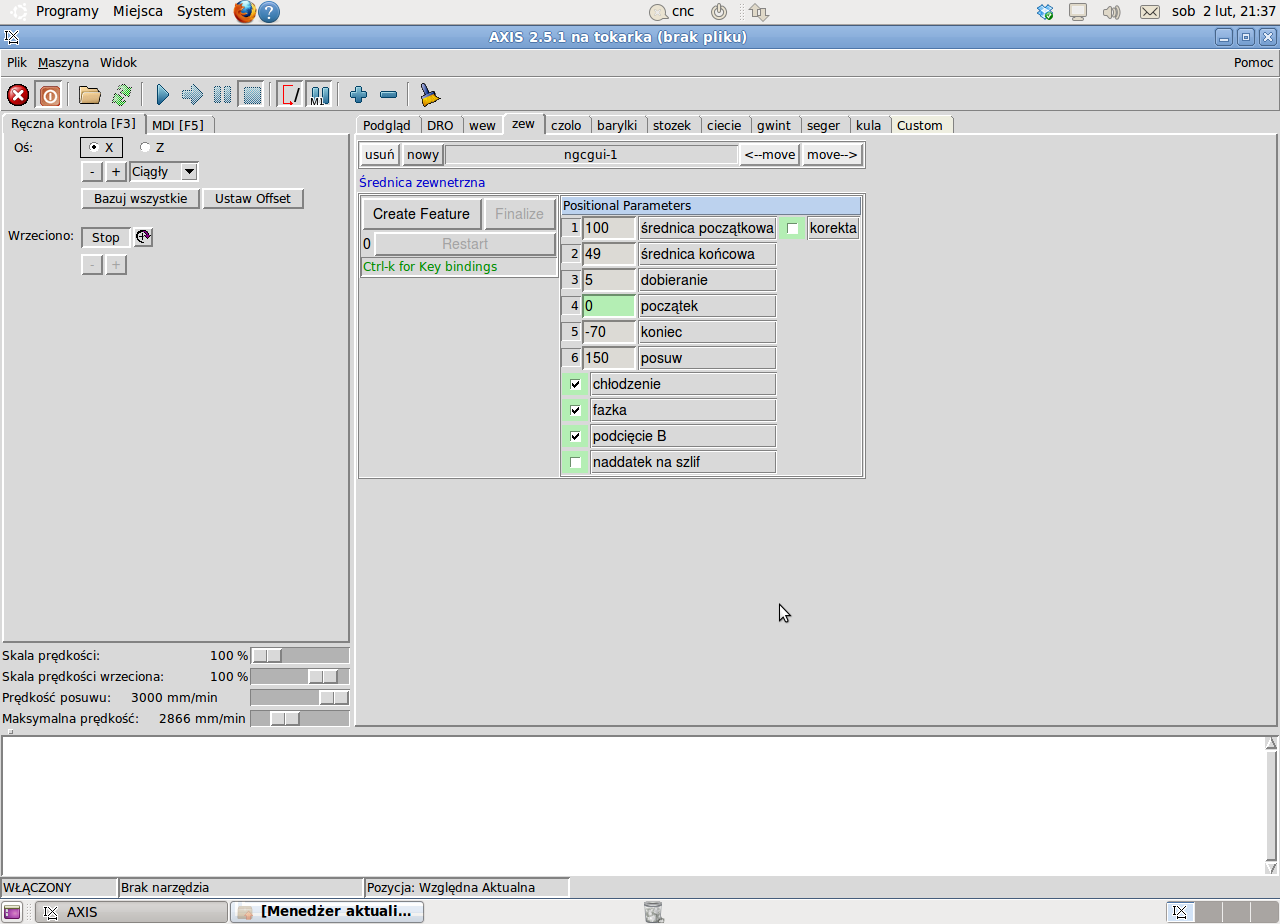The width and height of the screenshot is (1280, 924).
Task: Open the Plik menu
Action: point(17,62)
